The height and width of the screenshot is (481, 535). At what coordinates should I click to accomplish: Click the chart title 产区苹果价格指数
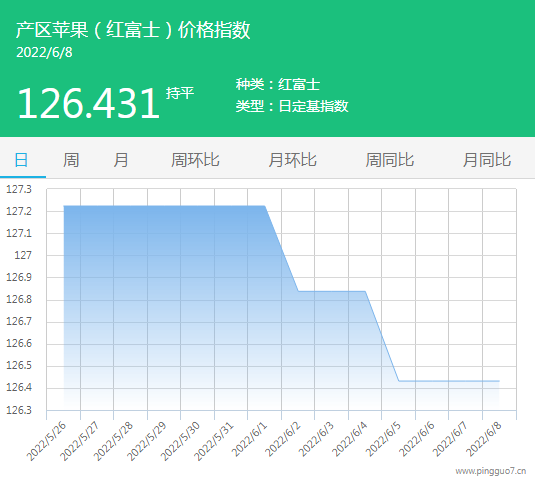click(133, 29)
